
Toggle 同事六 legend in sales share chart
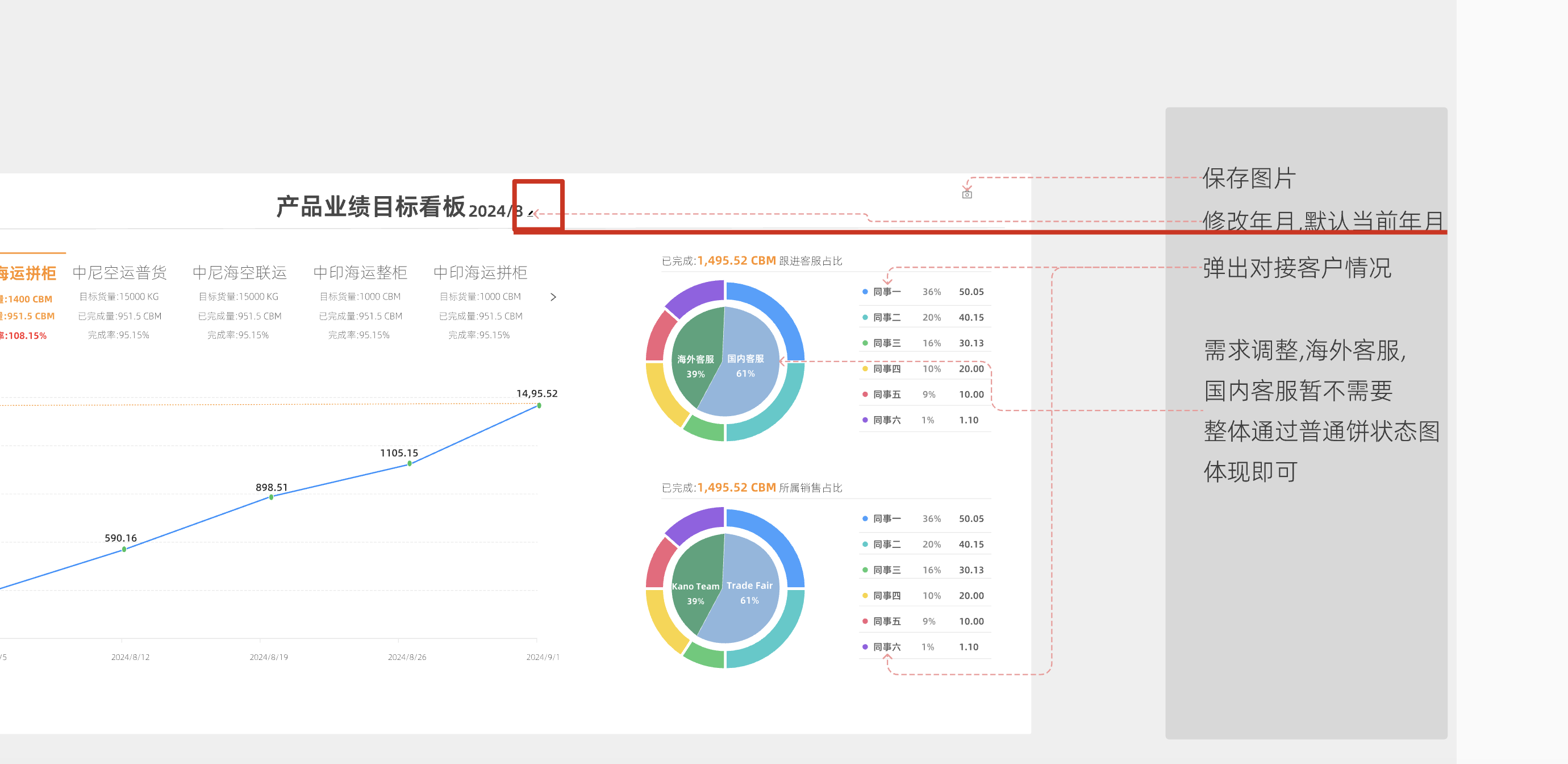[886, 646]
